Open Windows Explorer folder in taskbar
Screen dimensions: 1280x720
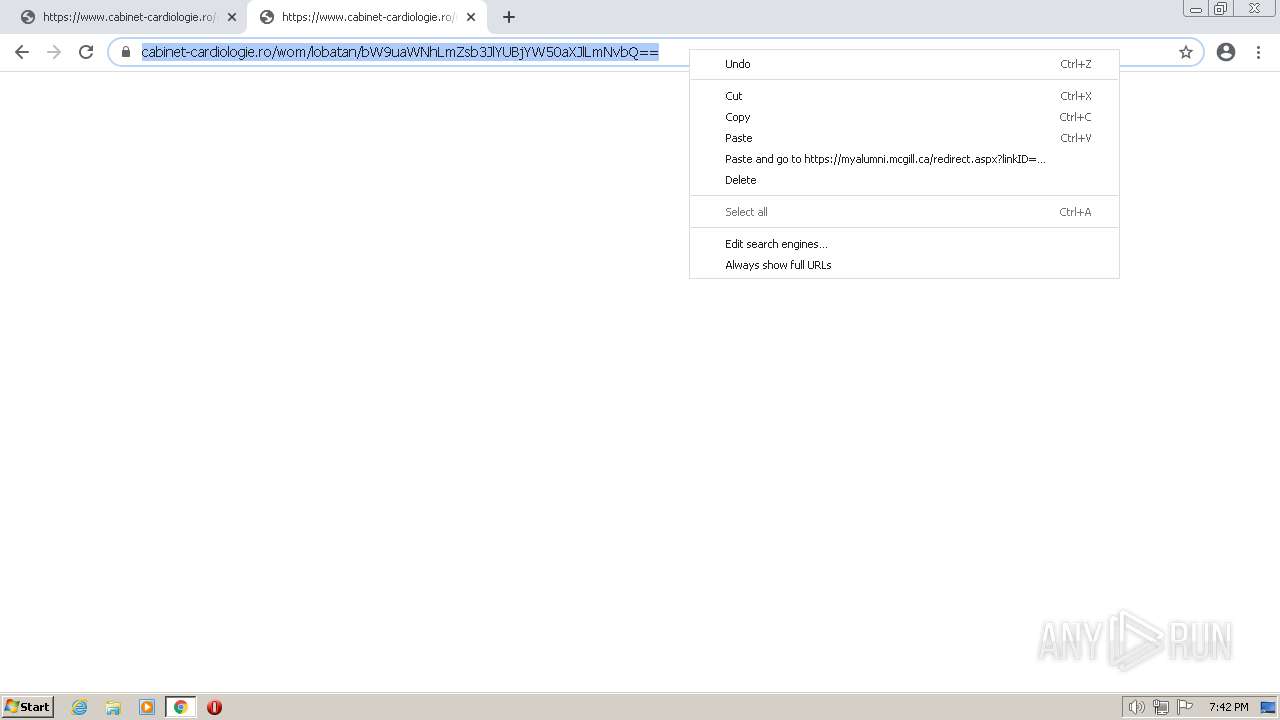pyautogui.click(x=113, y=707)
